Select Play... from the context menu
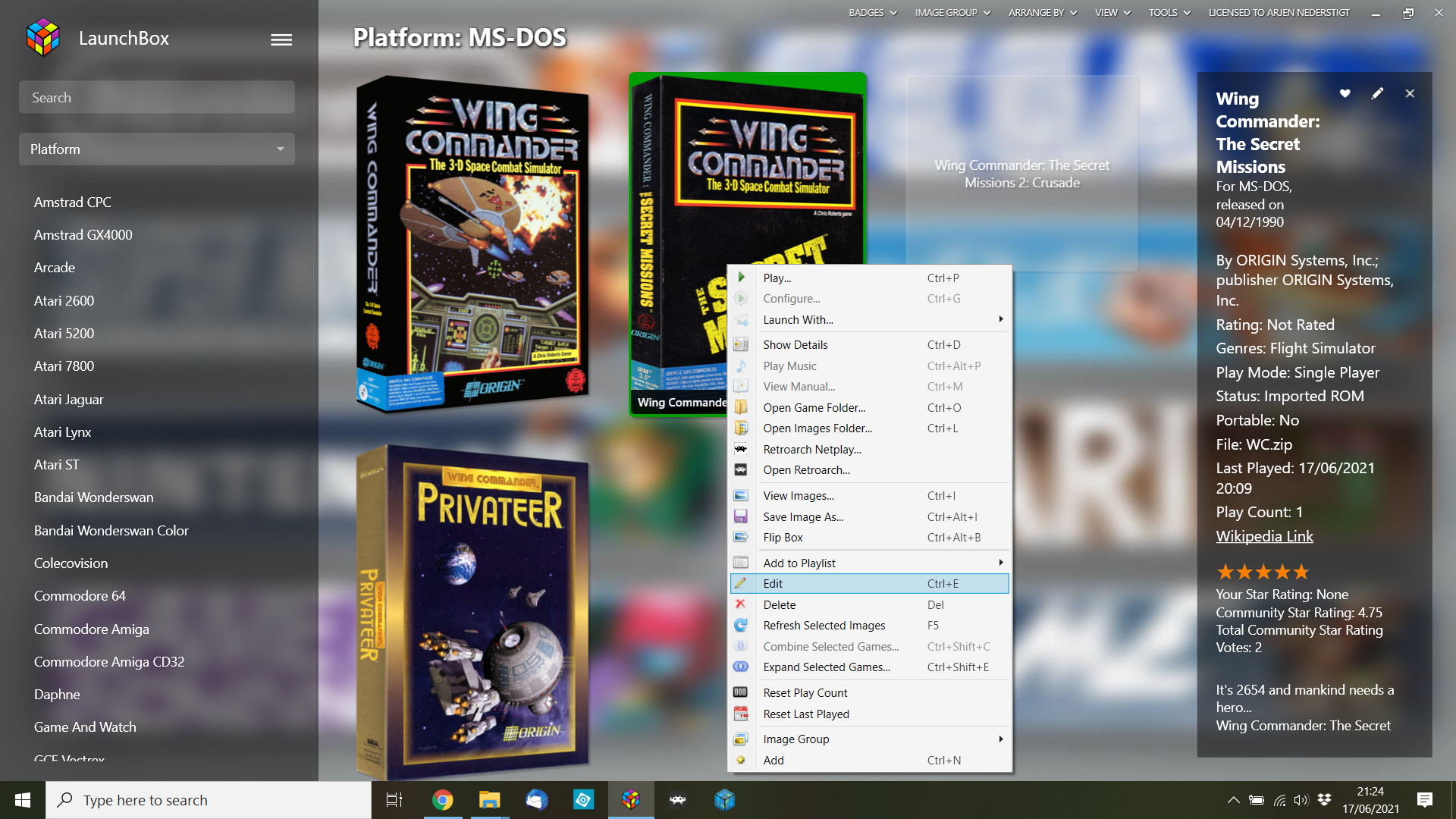Screen dimensions: 1456x819 point(870,278)
